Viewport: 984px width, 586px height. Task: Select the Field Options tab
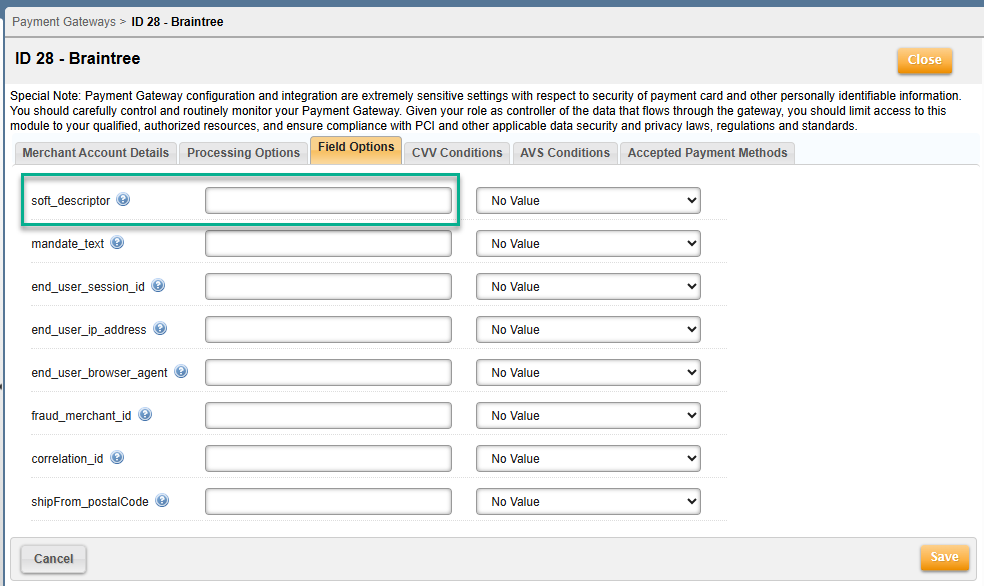(x=356, y=150)
